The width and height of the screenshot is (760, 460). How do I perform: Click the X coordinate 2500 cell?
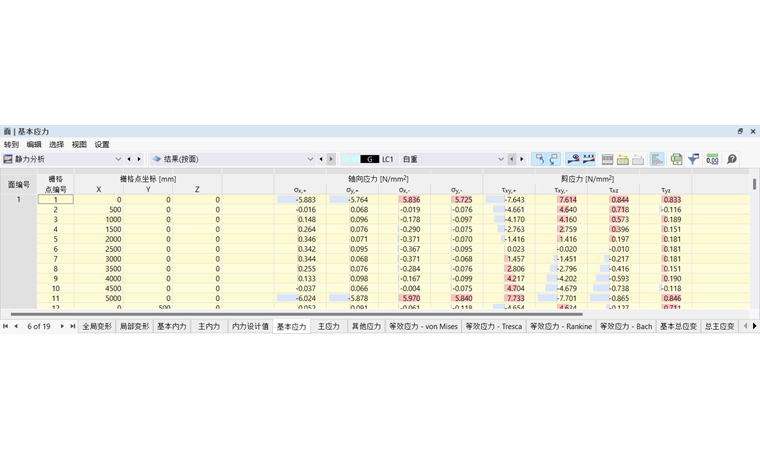[x=99, y=249]
